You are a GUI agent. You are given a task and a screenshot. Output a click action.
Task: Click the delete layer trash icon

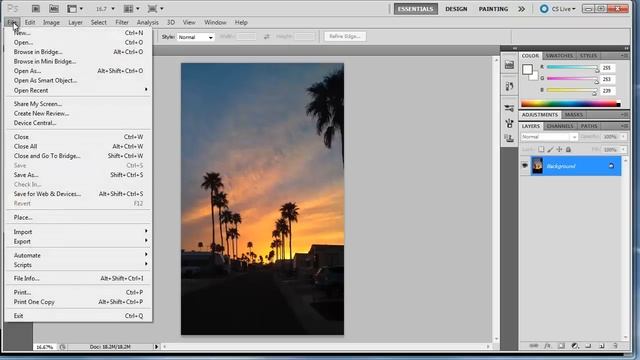click(x=615, y=346)
